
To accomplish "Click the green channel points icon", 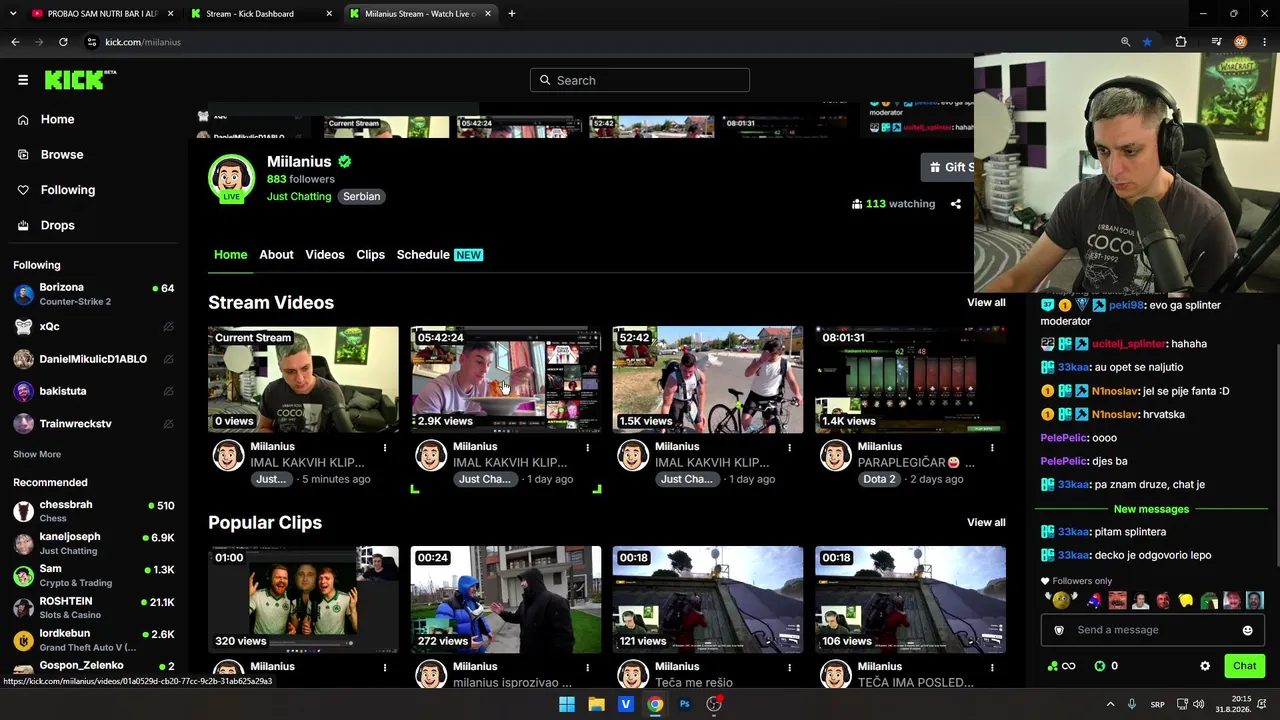I will point(1053,666).
